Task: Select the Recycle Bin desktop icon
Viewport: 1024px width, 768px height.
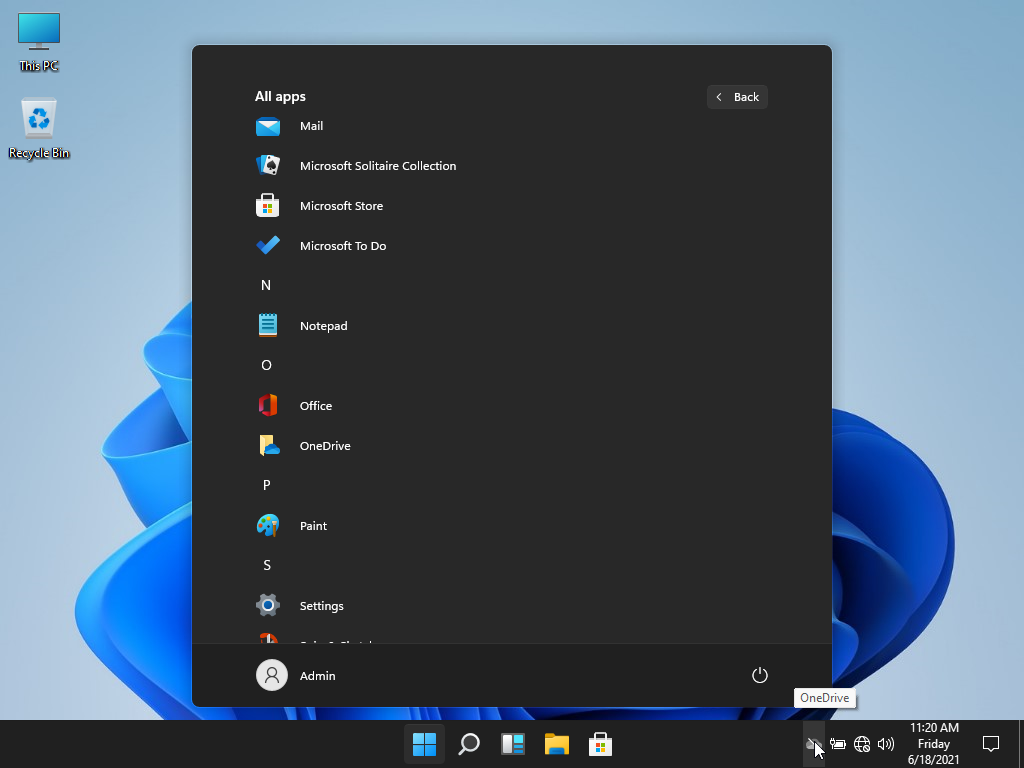Action: pos(39,129)
